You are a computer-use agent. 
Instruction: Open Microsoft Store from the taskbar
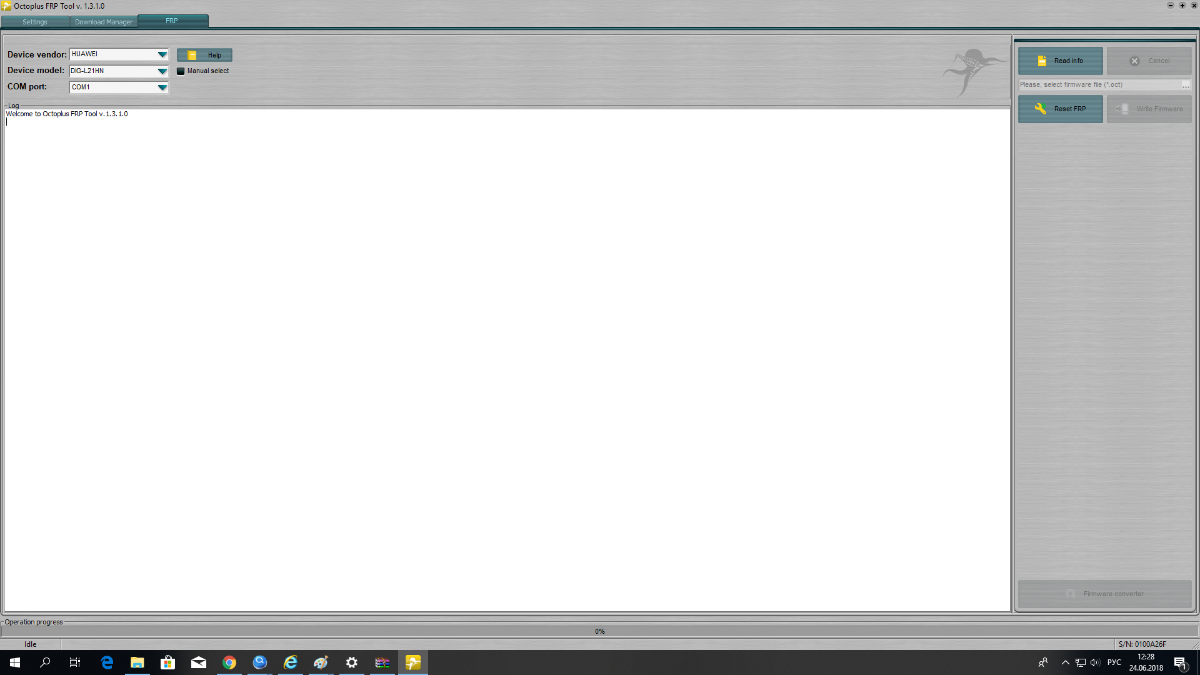(168, 662)
